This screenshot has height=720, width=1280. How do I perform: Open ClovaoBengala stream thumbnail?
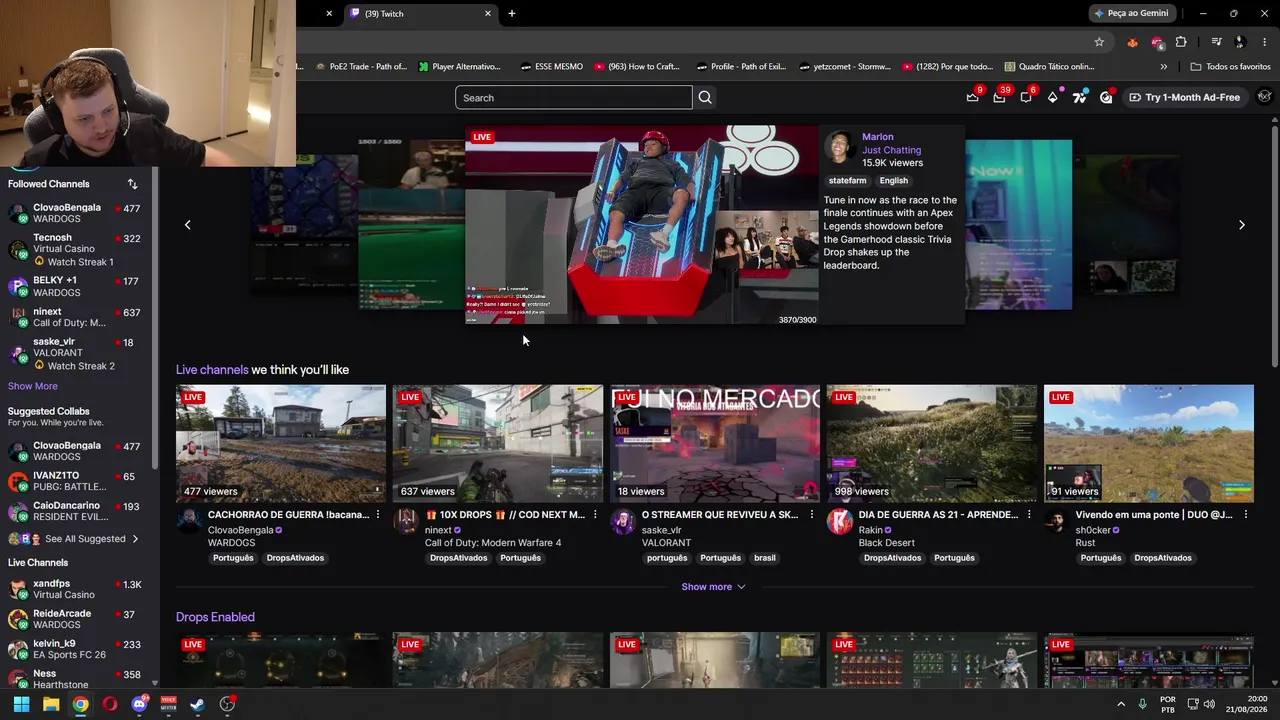[x=281, y=443]
